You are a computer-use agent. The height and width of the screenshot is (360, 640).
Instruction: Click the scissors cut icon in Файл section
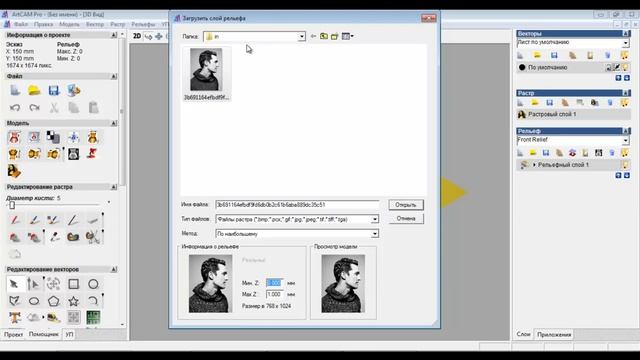point(54,108)
